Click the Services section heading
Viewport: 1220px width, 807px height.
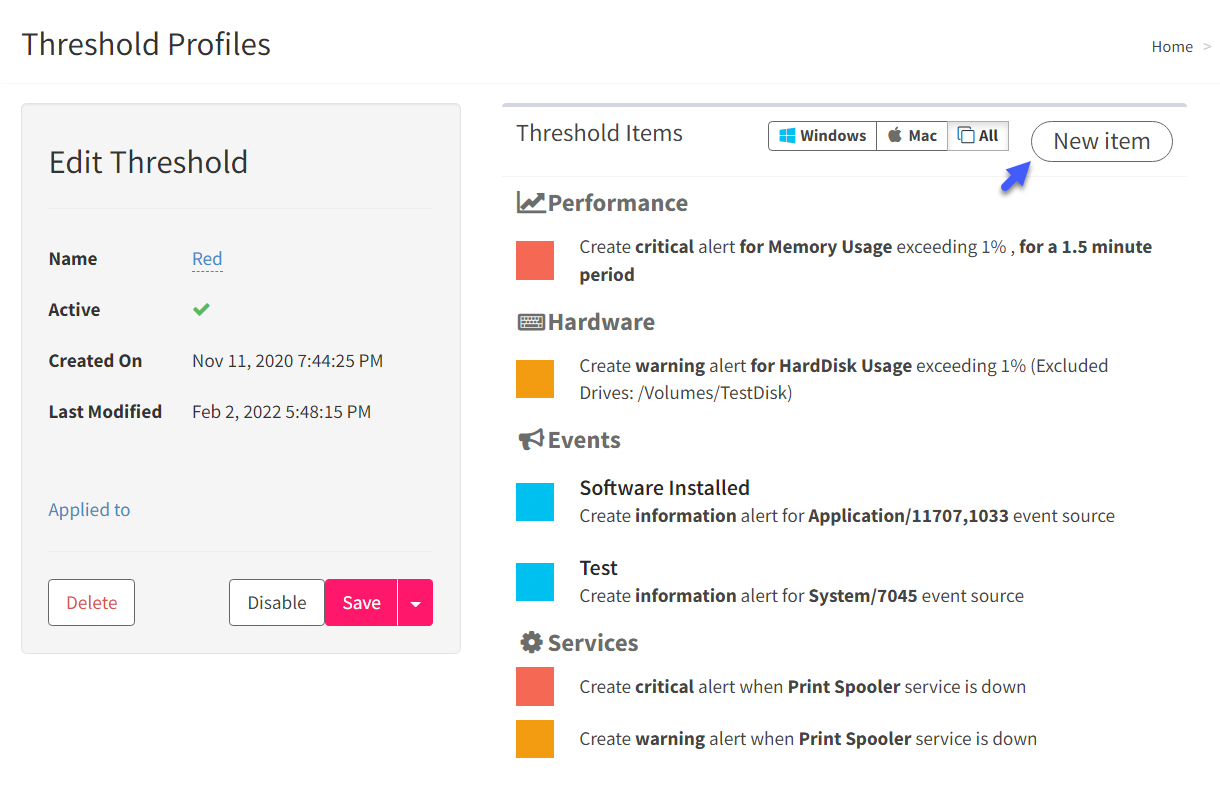593,642
